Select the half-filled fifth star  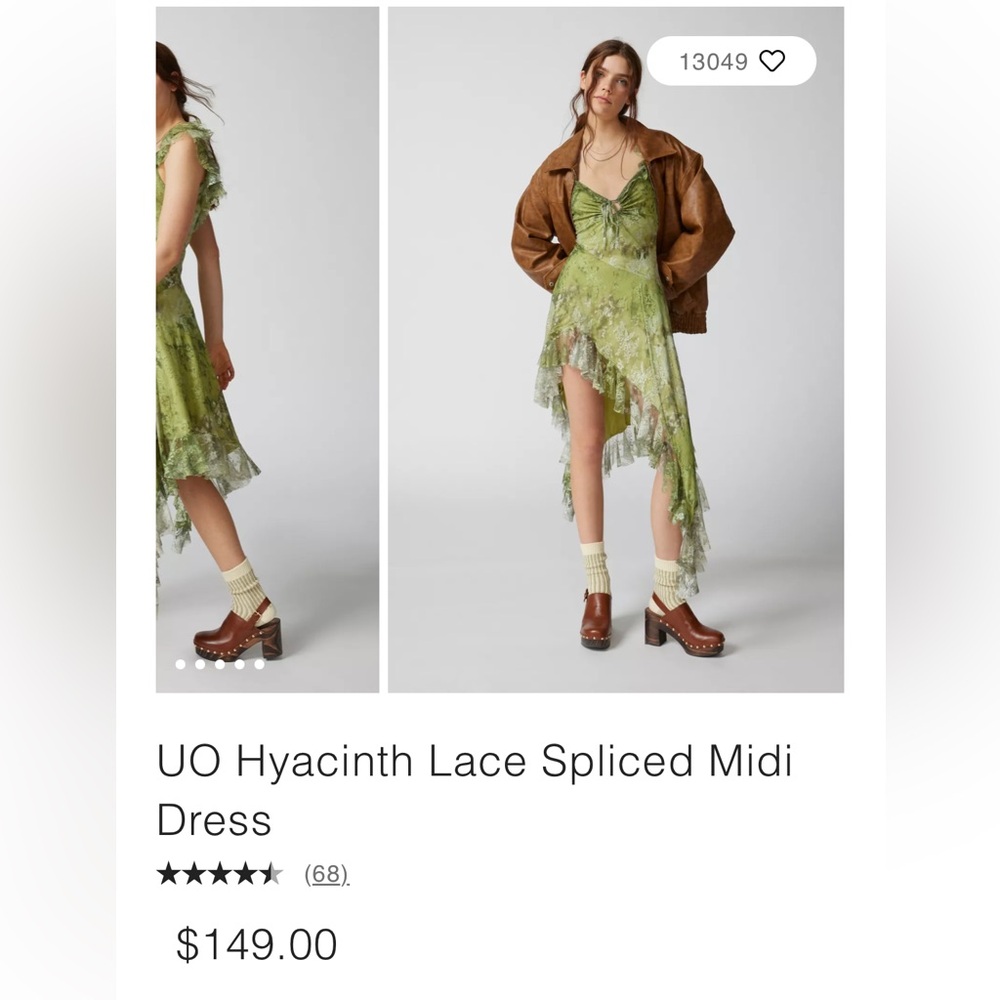point(271,873)
